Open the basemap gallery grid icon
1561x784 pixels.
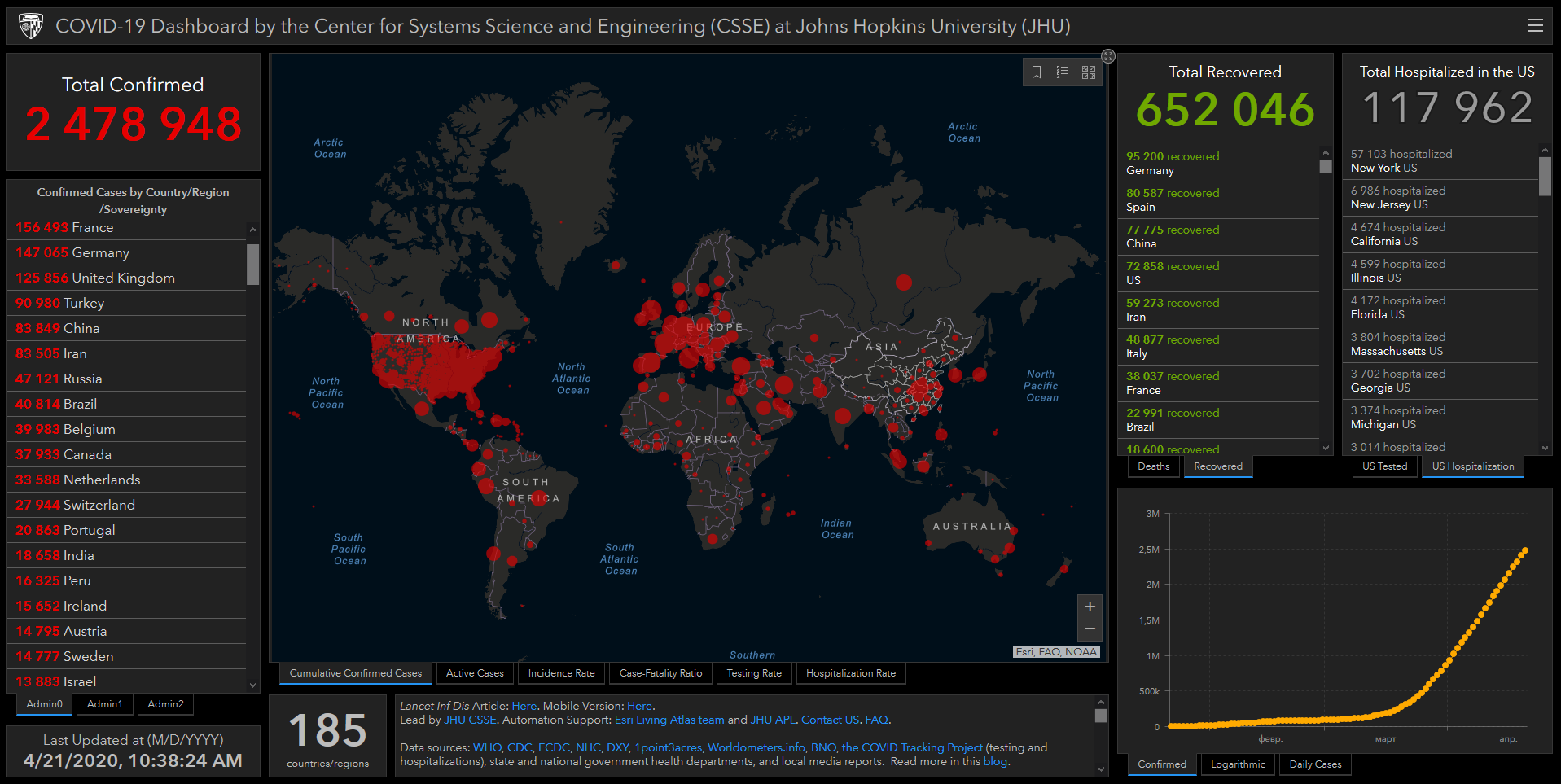pos(1089,72)
